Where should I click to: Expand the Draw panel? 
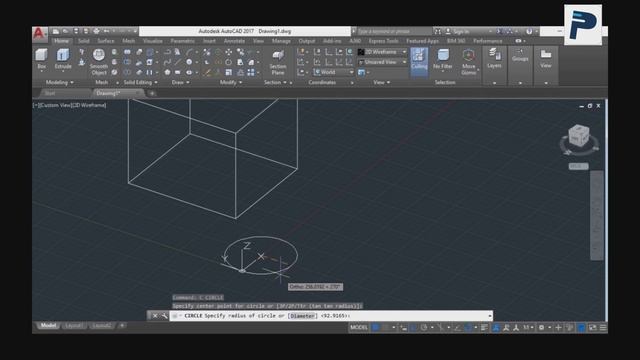click(180, 82)
